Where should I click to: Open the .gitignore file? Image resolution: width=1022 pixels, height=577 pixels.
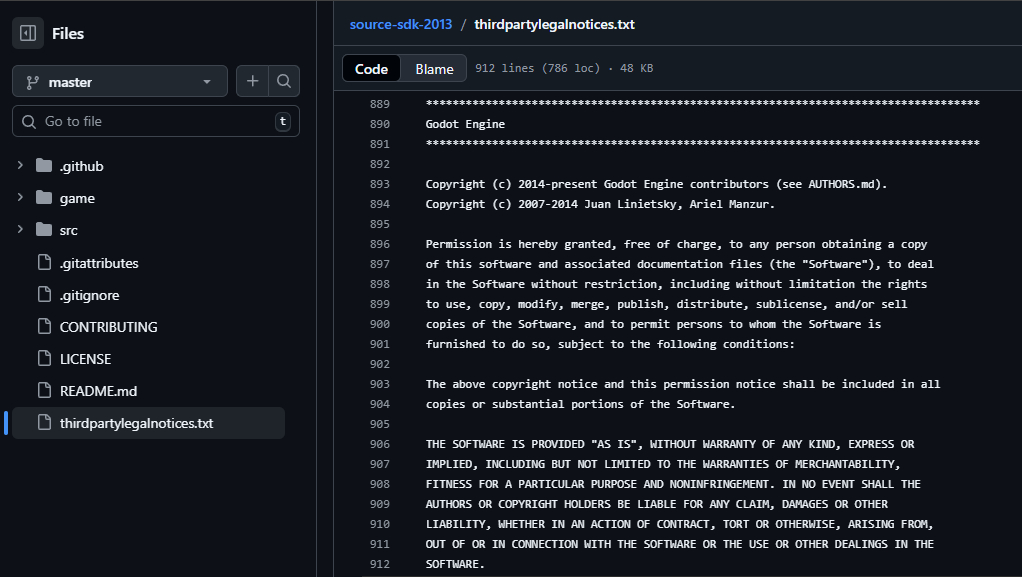(91, 295)
